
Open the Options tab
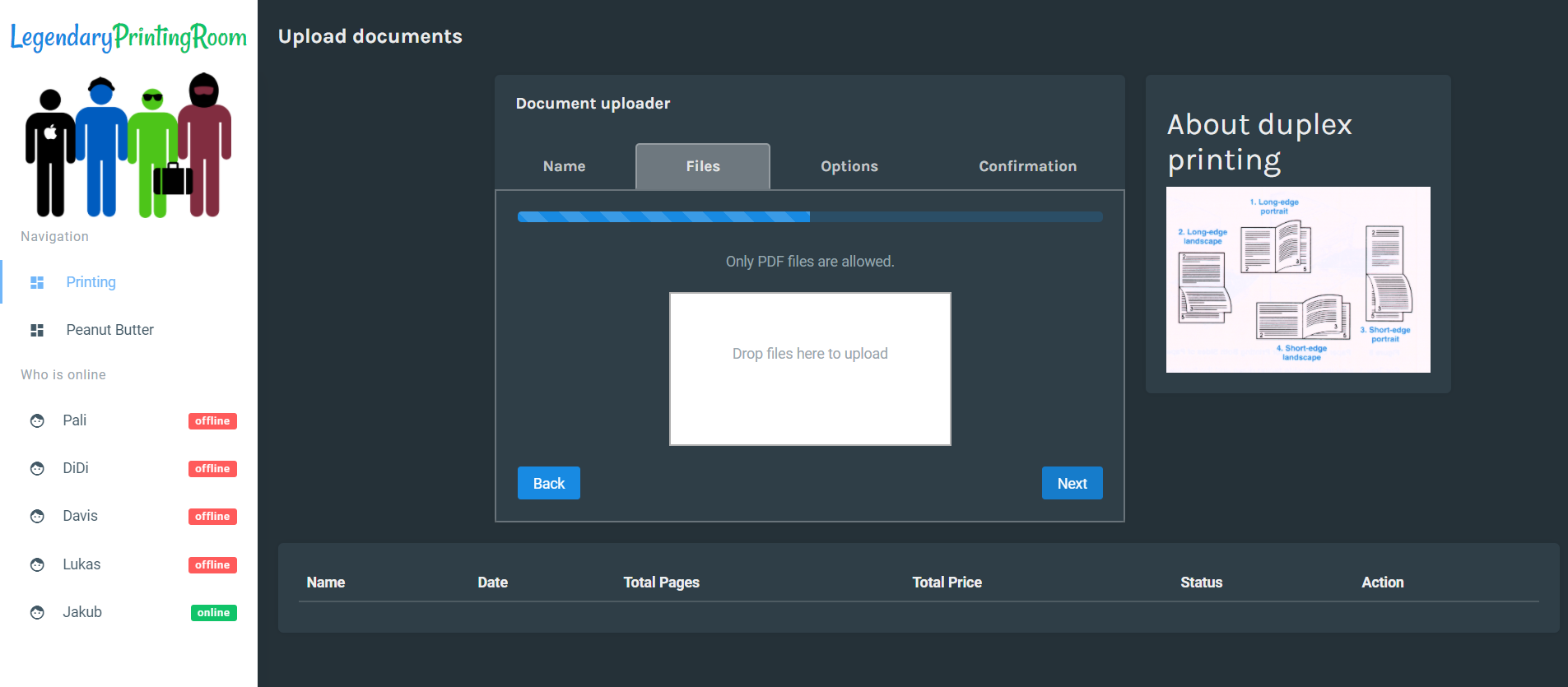849,166
